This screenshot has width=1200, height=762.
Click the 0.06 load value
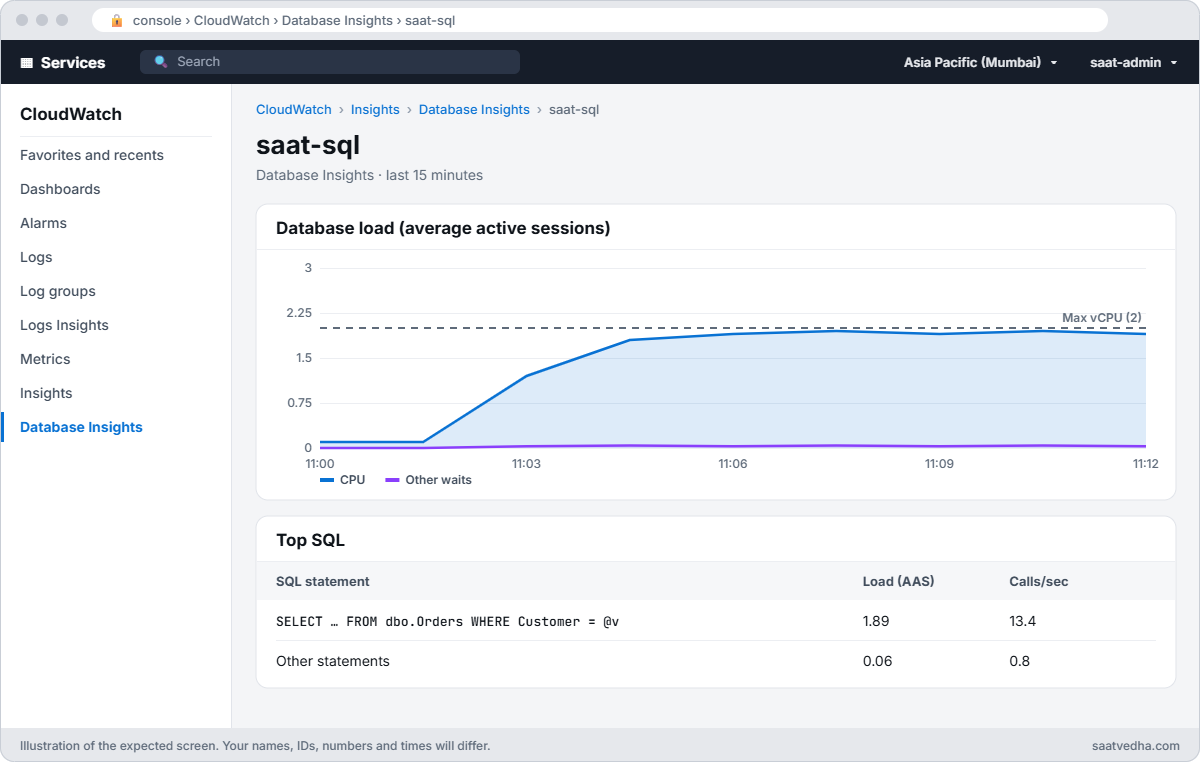tap(878, 661)
